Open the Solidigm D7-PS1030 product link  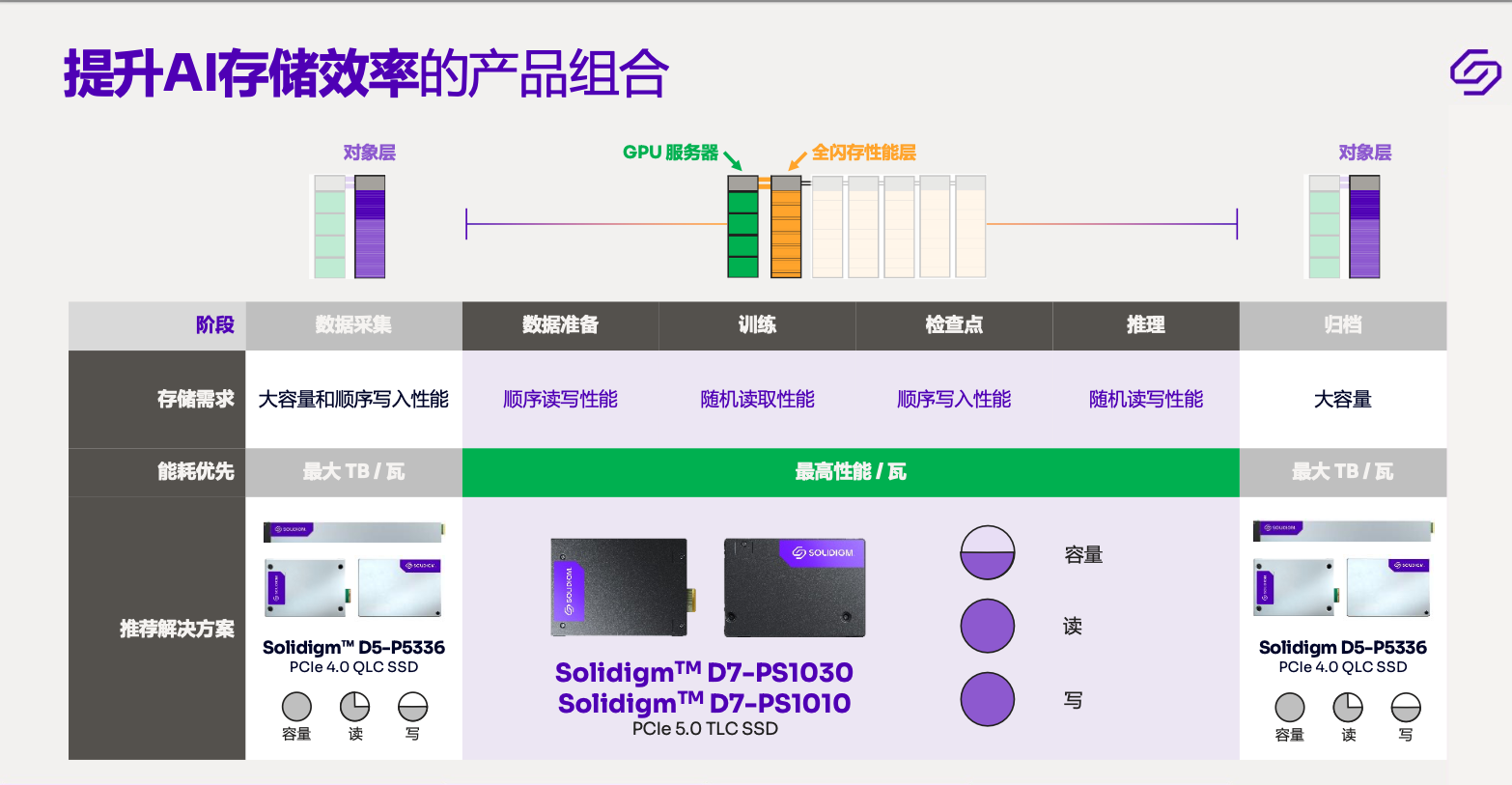pyautogui.click(x=702, y=672)
